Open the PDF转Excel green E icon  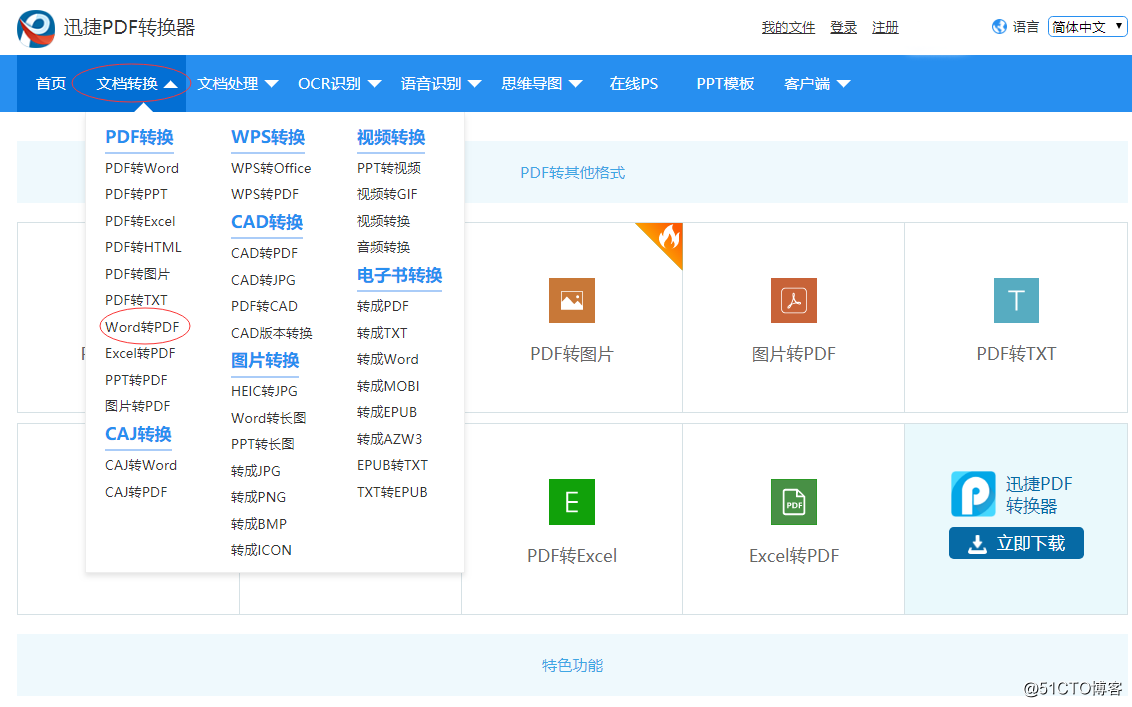(572, 502)
